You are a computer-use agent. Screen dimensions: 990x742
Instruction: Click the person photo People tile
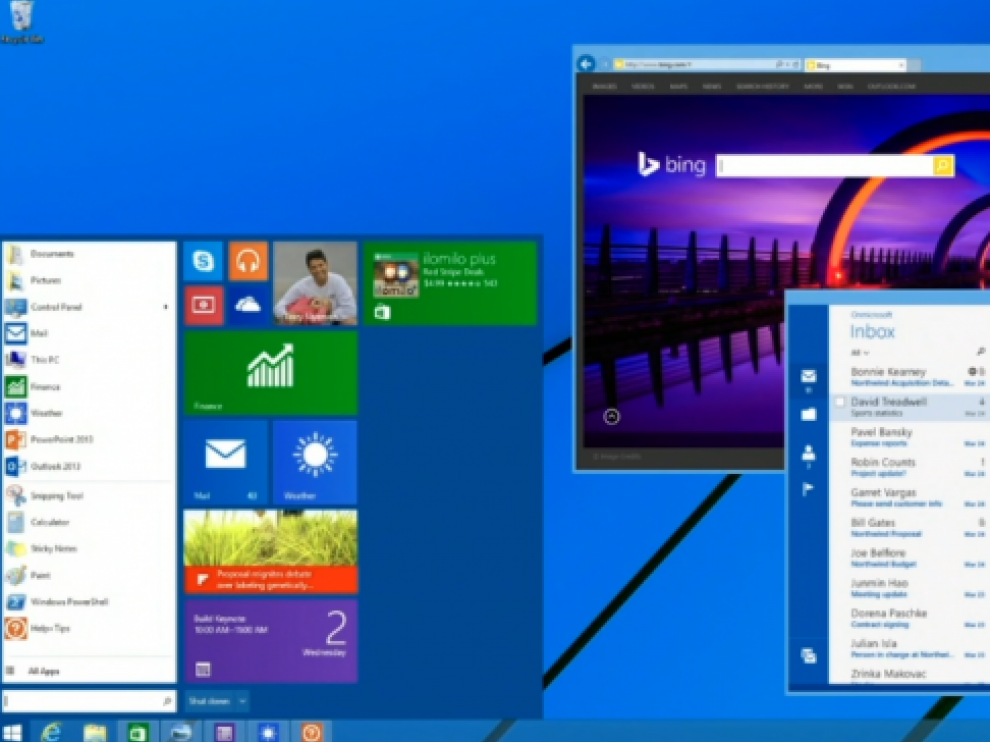315,283
